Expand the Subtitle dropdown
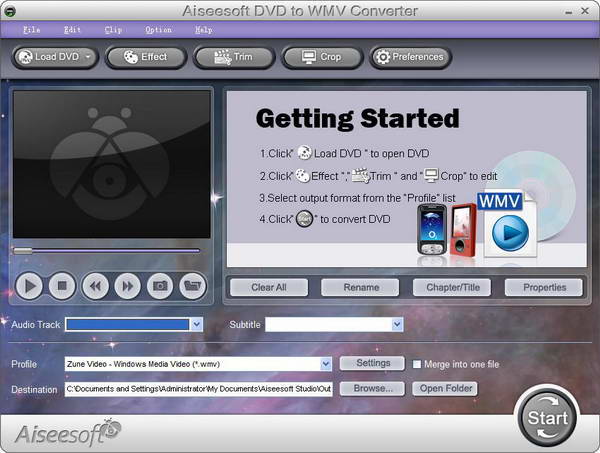The width and height of the screenshot is (600, 453). pyautogui.click(x=397, y=324)
